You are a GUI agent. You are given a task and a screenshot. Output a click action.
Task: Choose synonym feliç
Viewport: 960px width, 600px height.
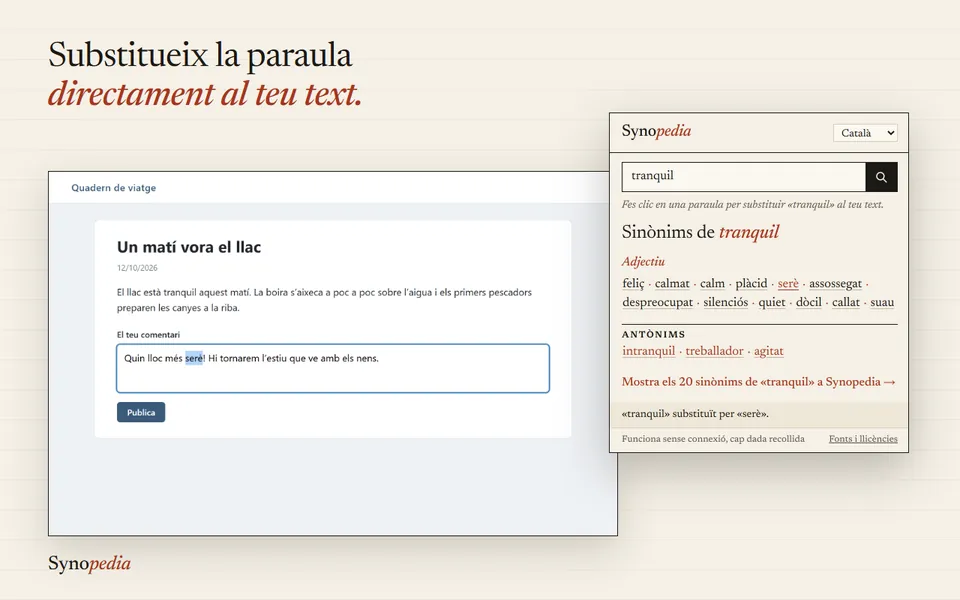click(x=633, y=283)
